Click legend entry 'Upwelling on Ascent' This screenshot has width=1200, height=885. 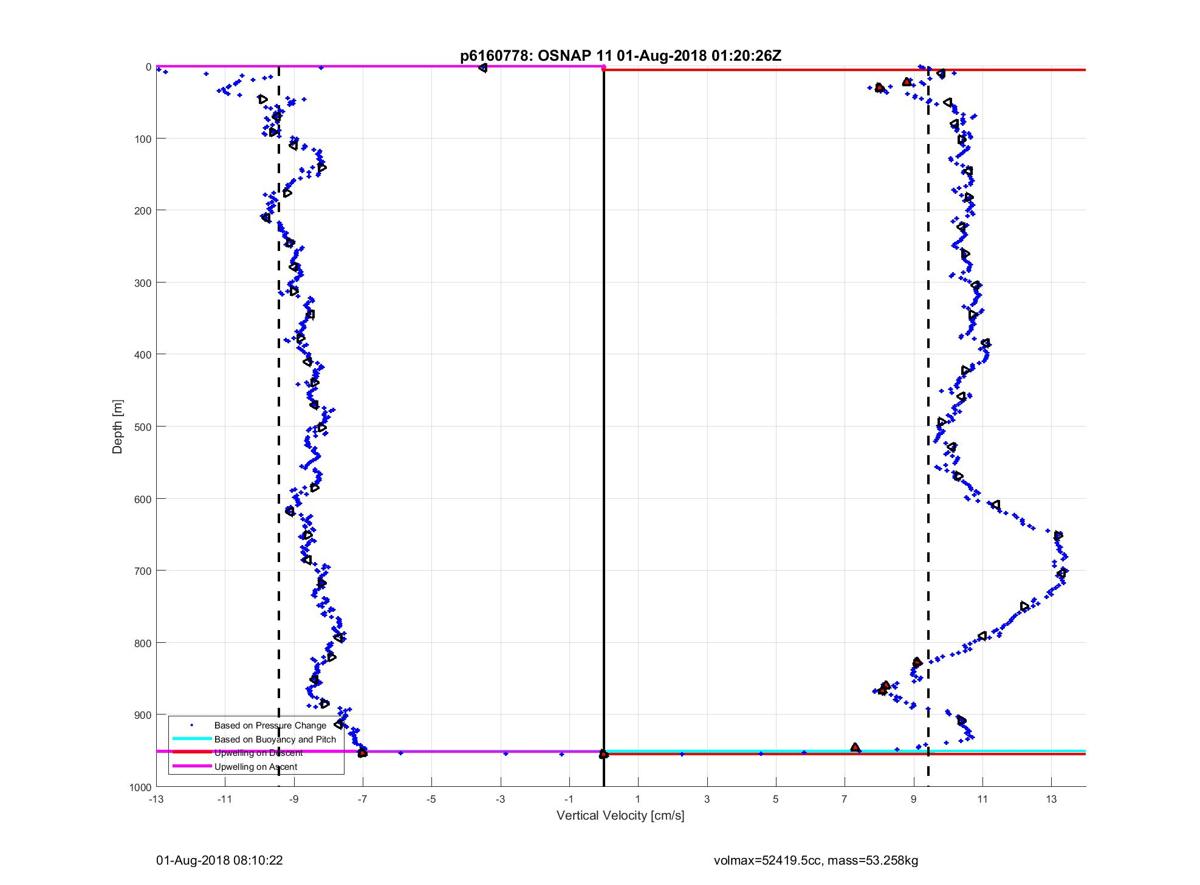255,766
